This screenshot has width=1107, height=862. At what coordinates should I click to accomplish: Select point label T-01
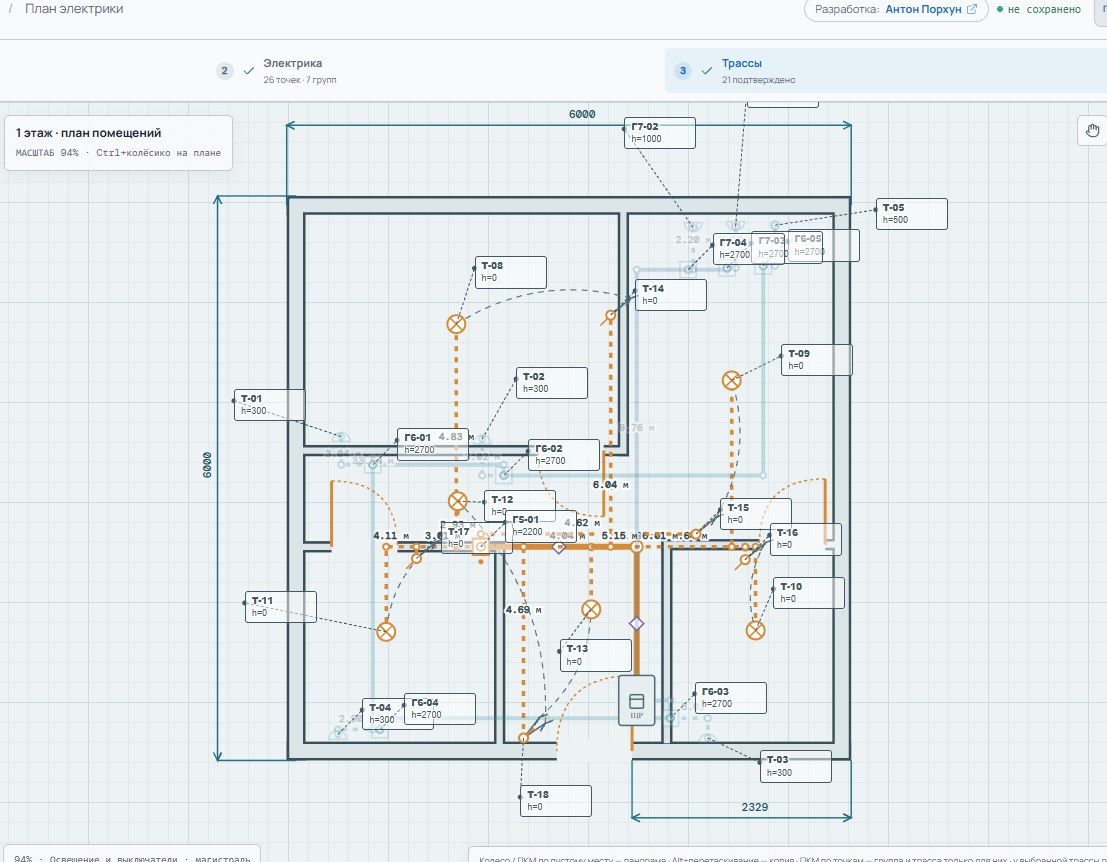pos(270,405)
